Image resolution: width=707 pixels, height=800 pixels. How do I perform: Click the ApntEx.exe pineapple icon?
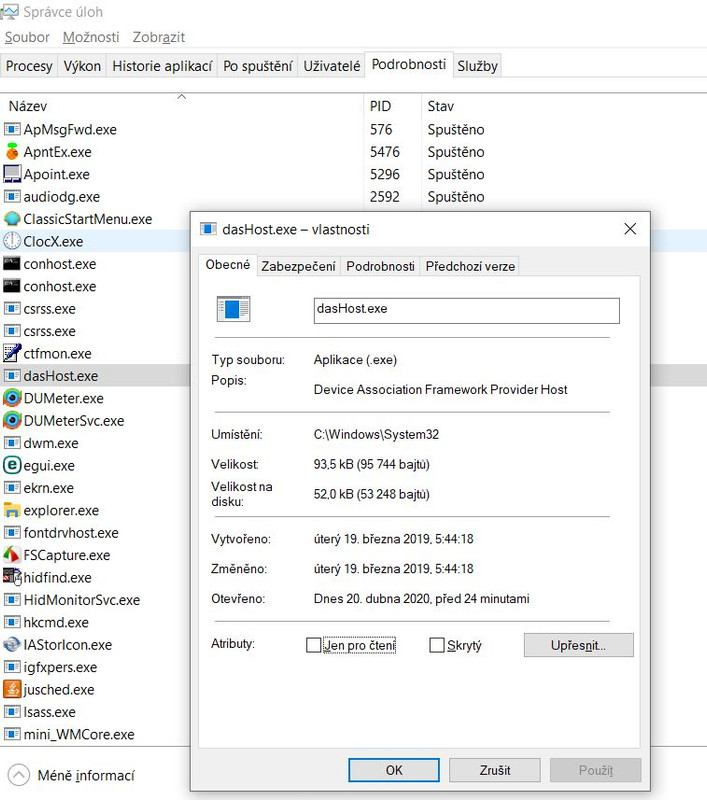point(12,152)
